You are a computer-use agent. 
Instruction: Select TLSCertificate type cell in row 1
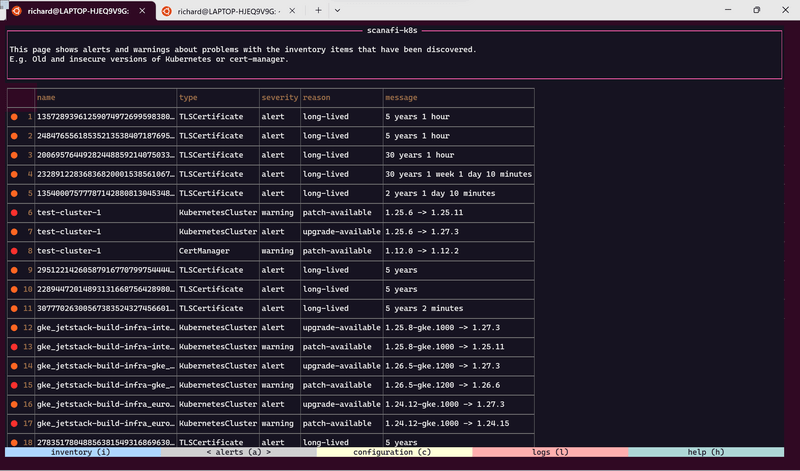(211, 117)
